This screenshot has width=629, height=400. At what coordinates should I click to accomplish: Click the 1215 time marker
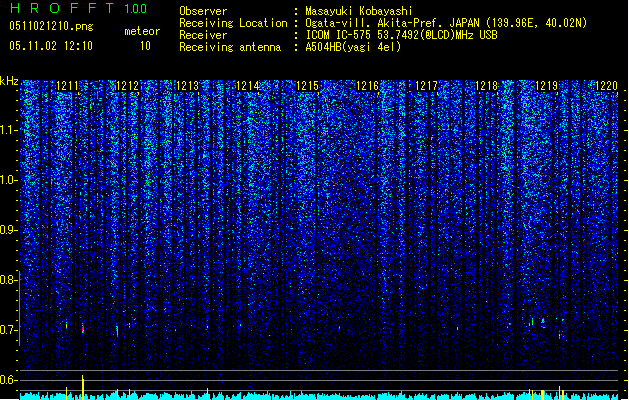point(307,86)
